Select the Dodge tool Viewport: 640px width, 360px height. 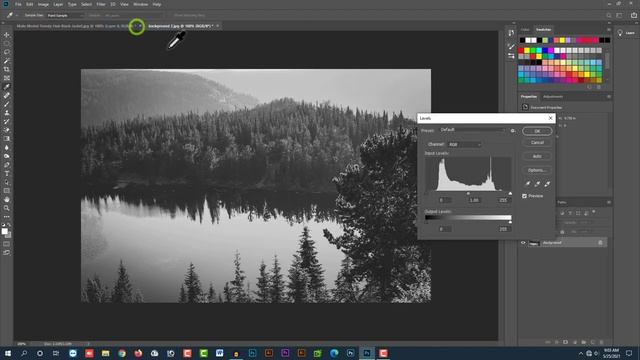pos(7,156)
